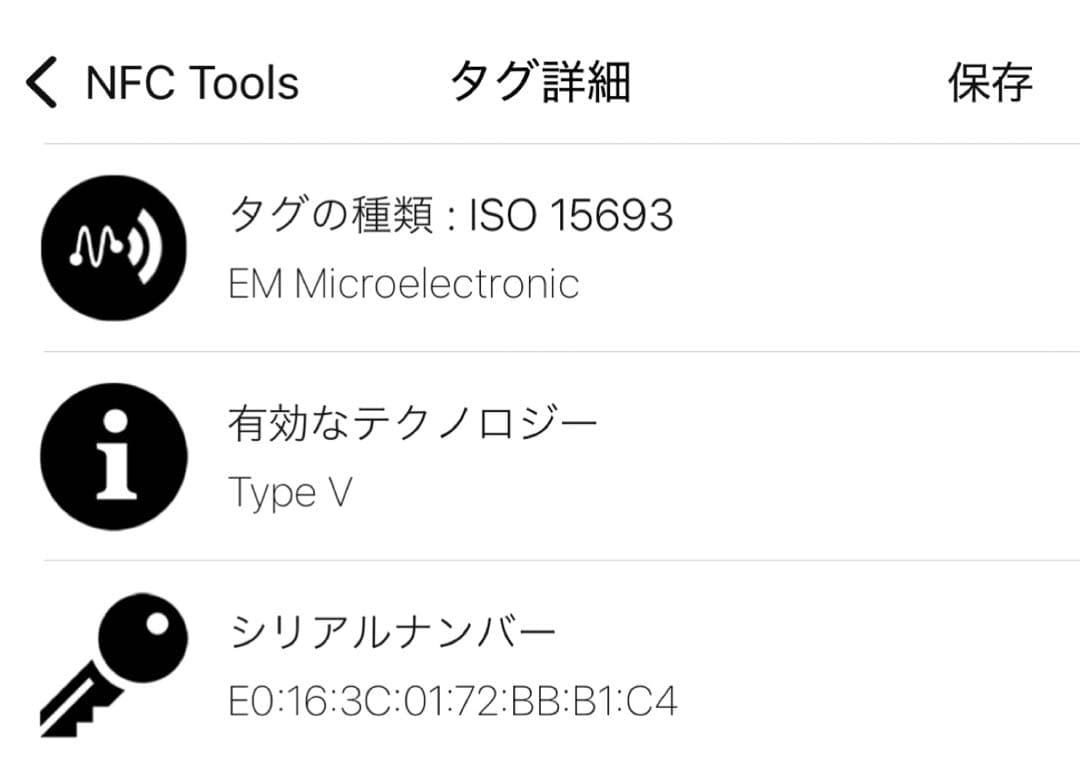This screenshot has height=761, width=1080.
Task: Click divider between technology and serial number rows
Action: (560, 560)
